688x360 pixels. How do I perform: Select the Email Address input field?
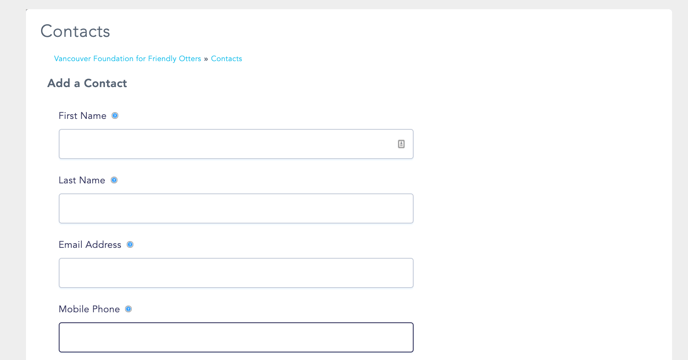coord(236,273)
